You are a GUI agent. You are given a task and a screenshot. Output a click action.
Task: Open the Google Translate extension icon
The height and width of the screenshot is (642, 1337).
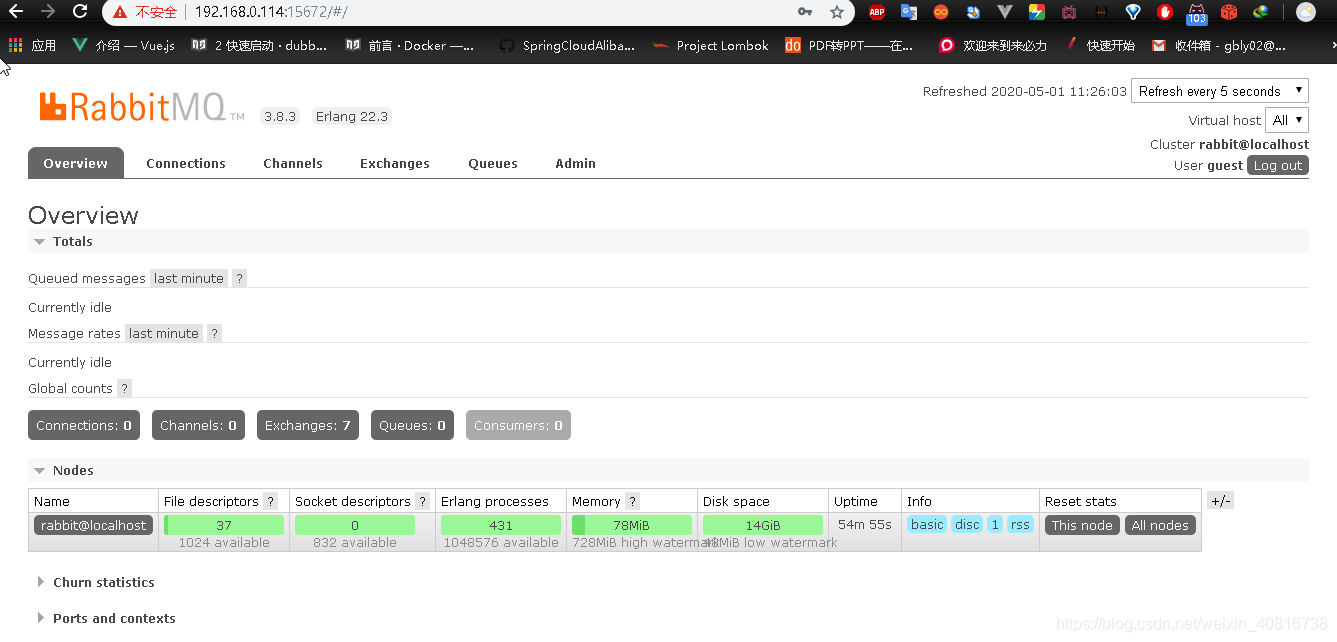click(x=909, y=12)
